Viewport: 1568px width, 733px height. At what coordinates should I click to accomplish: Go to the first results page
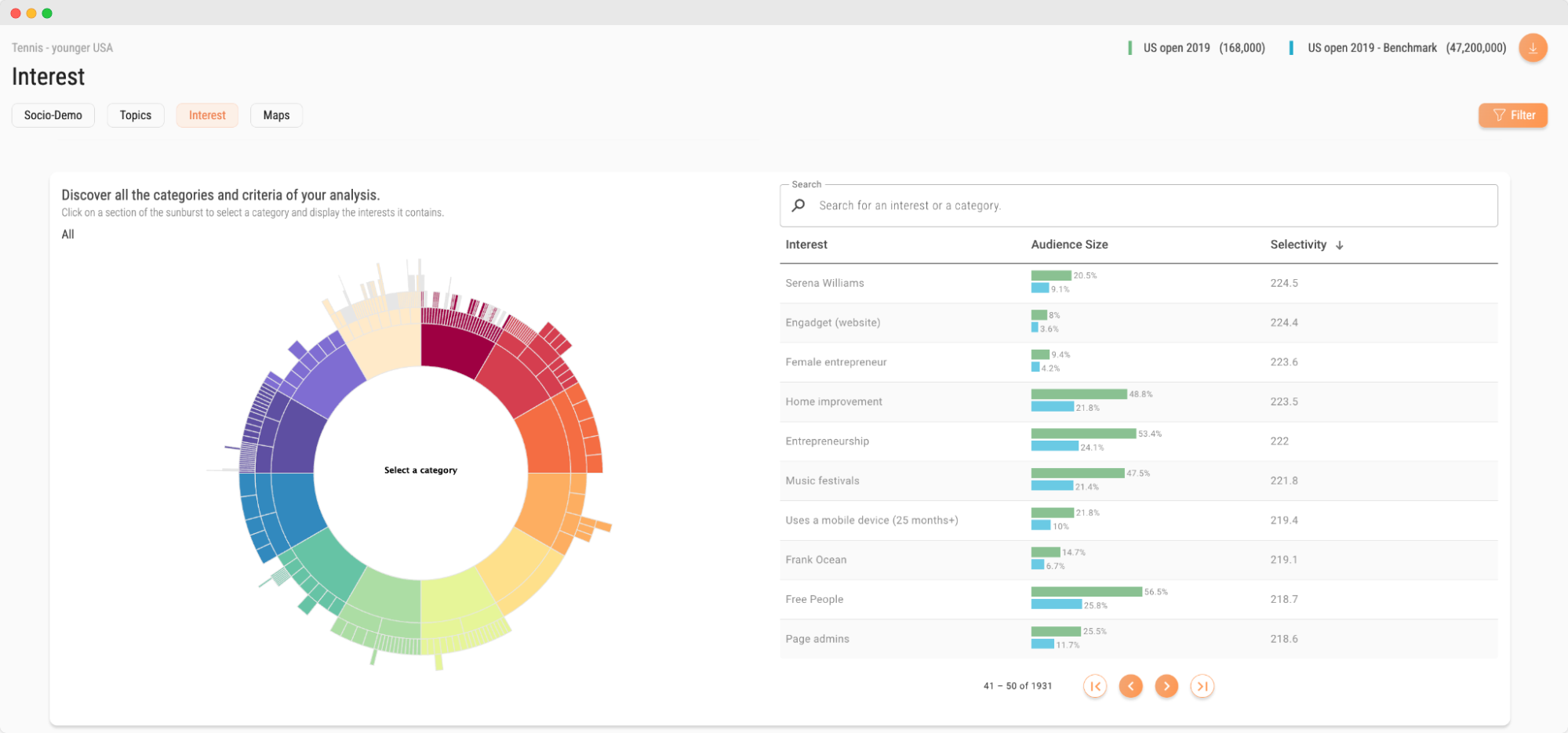[x=1095, y=686]
